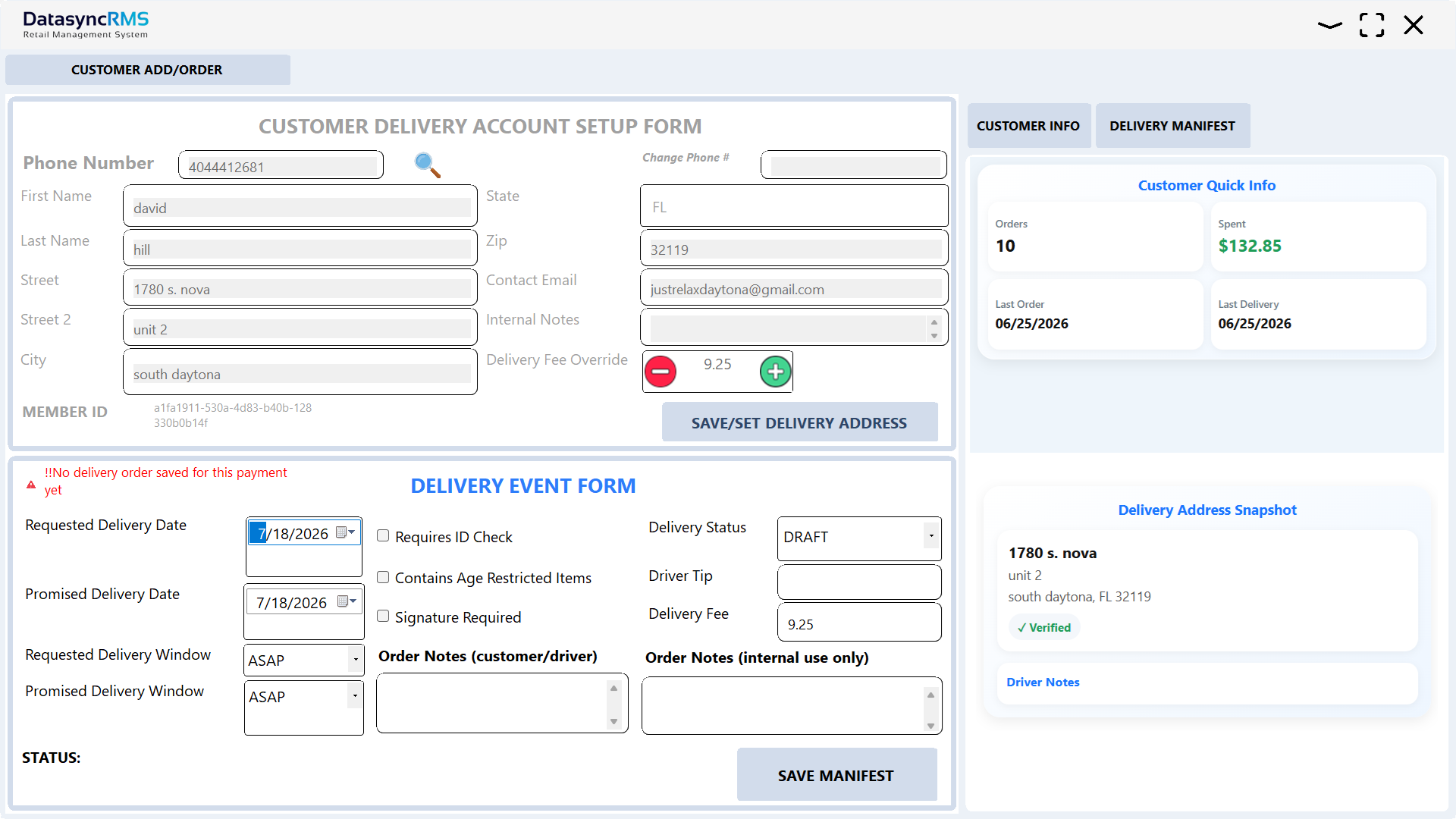
Task: Edit the Street 2 field
Action: pyautogui.click(x=300, y=328)
